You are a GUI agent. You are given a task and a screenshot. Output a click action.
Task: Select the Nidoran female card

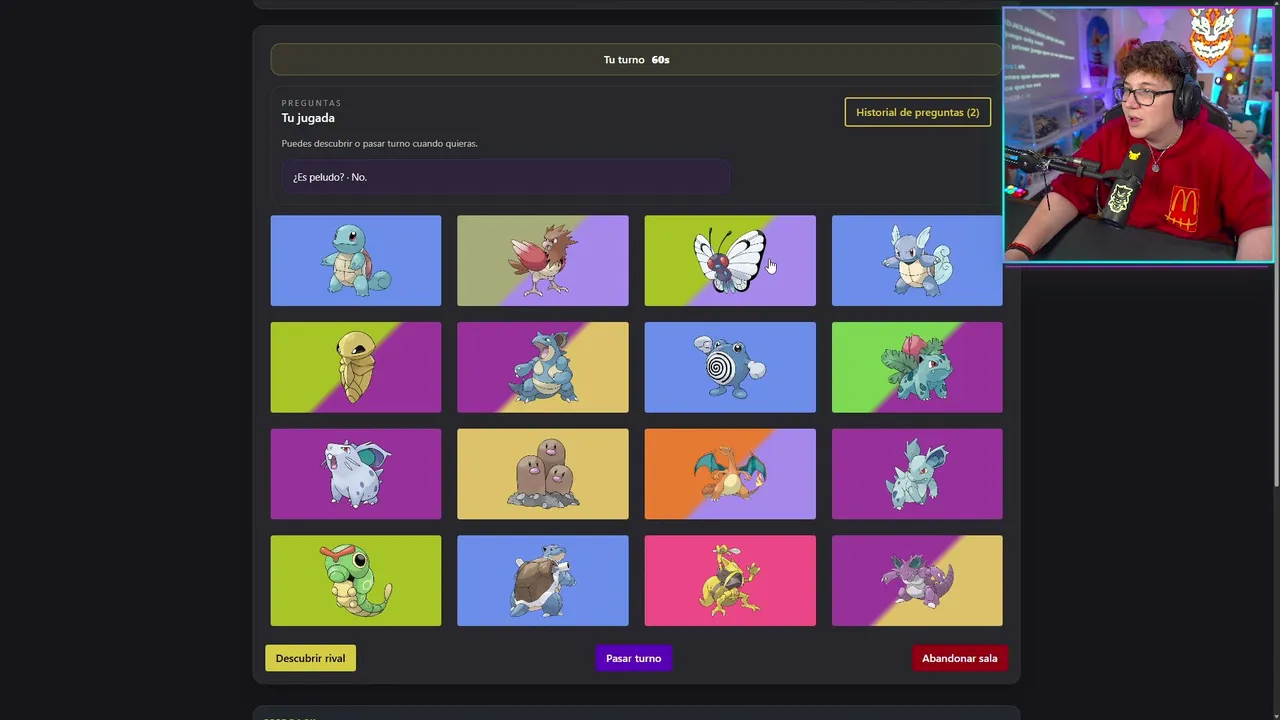(x=355, y=474)
